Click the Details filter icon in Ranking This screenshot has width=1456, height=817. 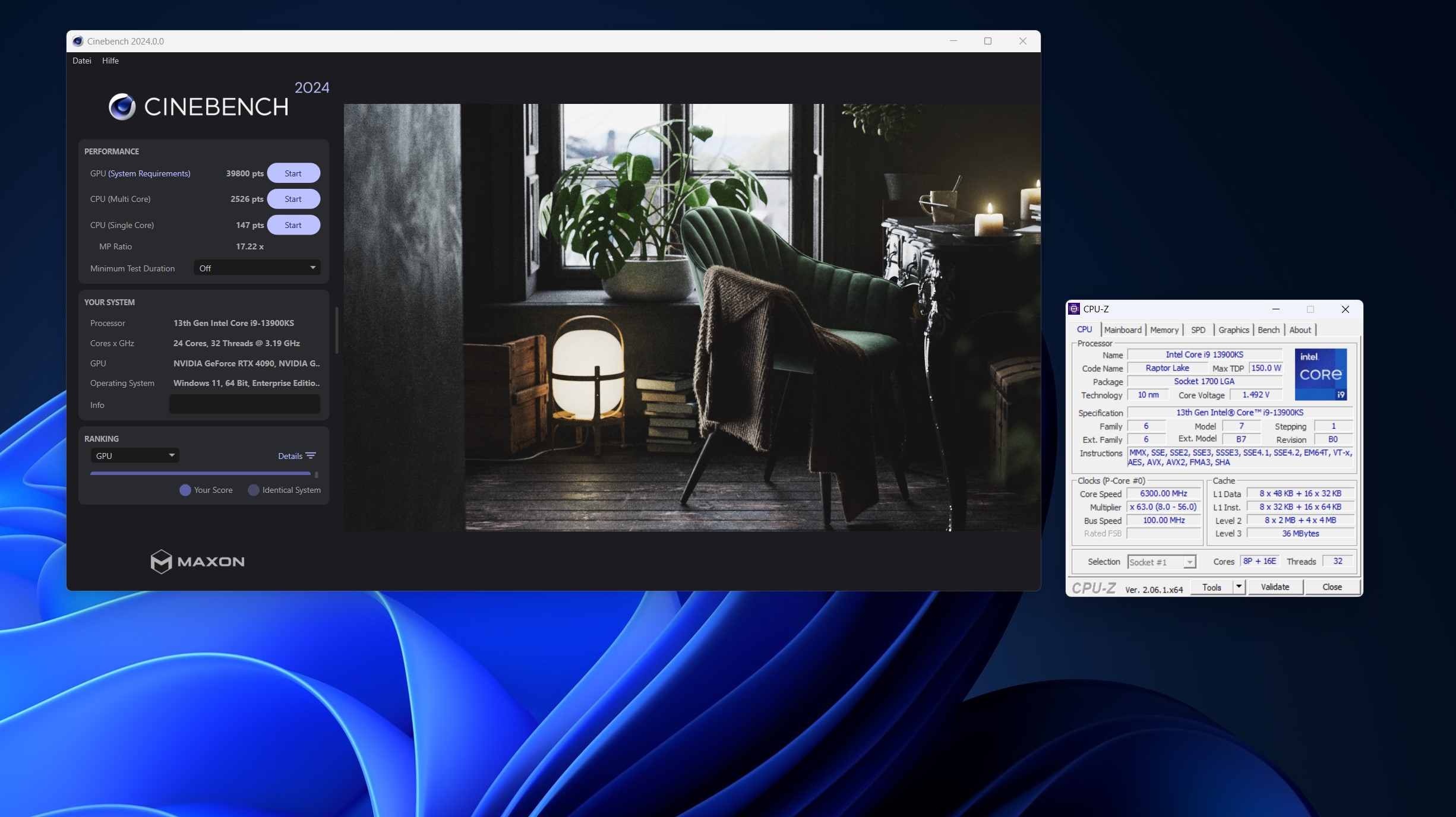(310, 456)
